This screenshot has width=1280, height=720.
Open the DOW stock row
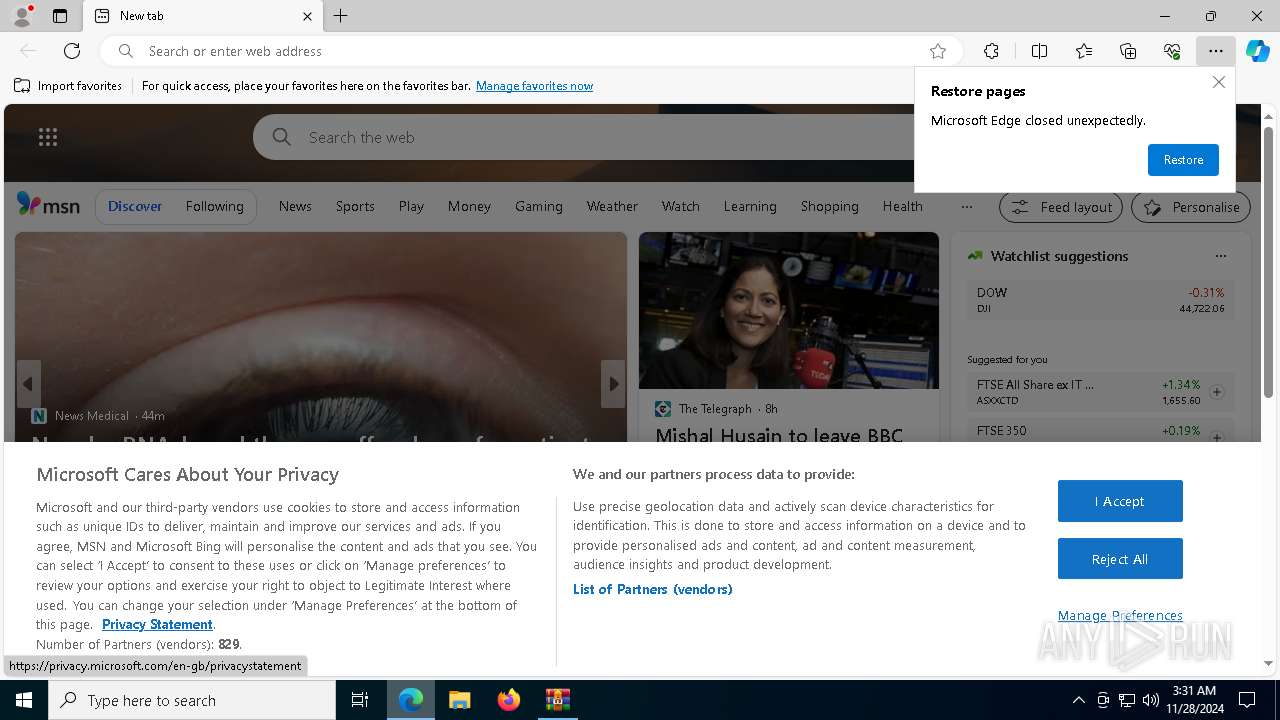click(1100, 300)
